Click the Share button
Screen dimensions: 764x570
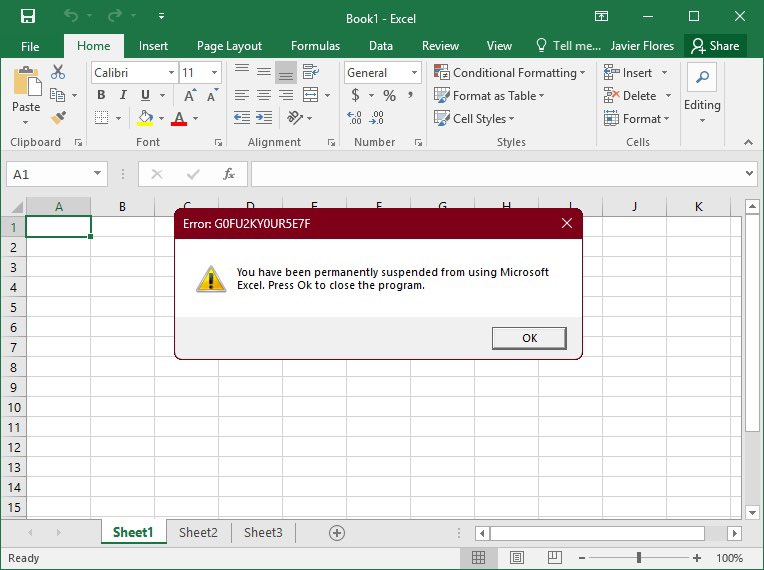[715, 46]
